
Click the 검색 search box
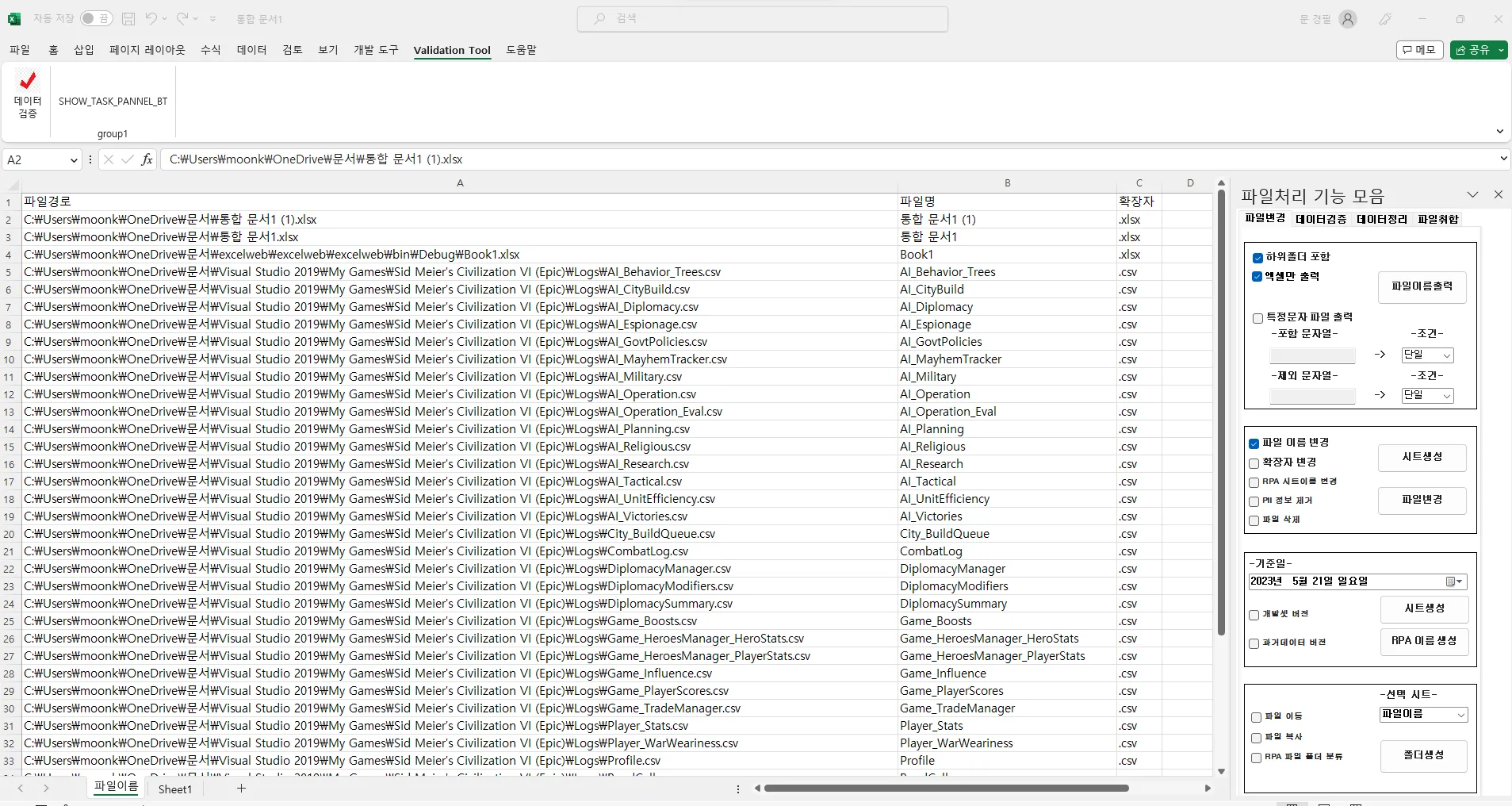[762, 18]
